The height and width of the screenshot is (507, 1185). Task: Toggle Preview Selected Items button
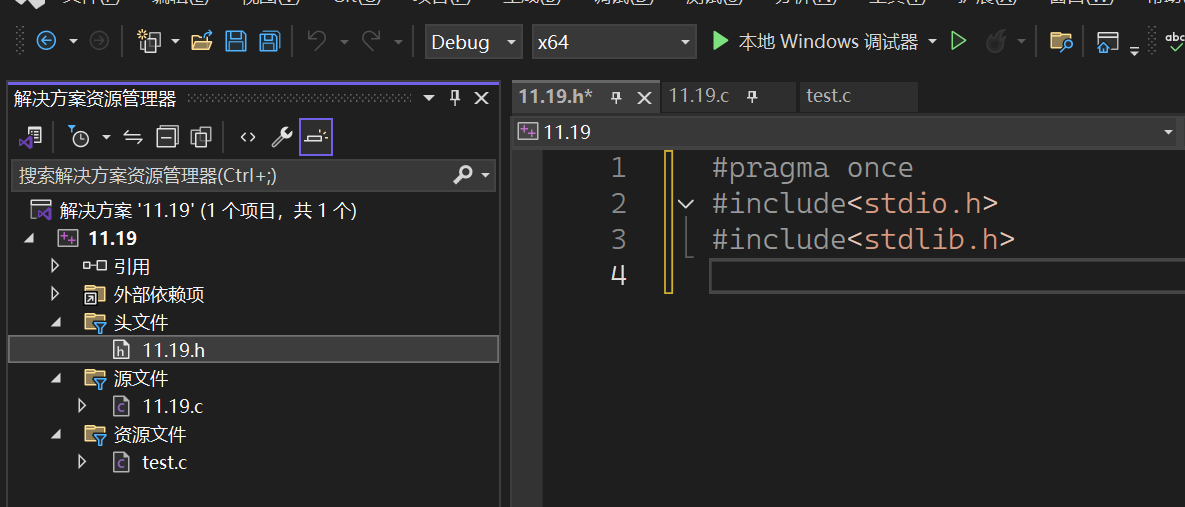(316, 137)
